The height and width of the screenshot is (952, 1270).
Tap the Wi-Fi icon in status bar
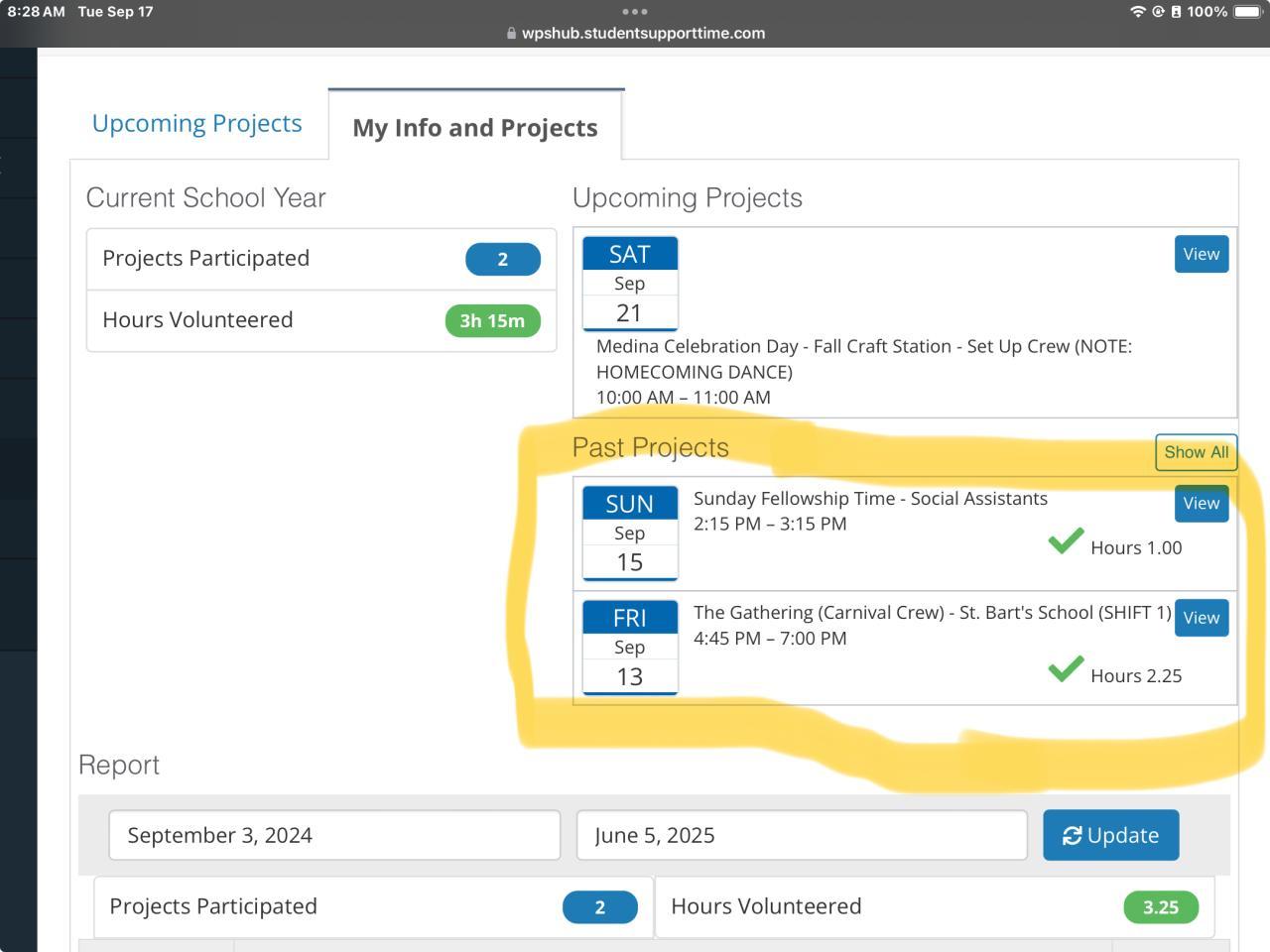[x=1137, y=12]
